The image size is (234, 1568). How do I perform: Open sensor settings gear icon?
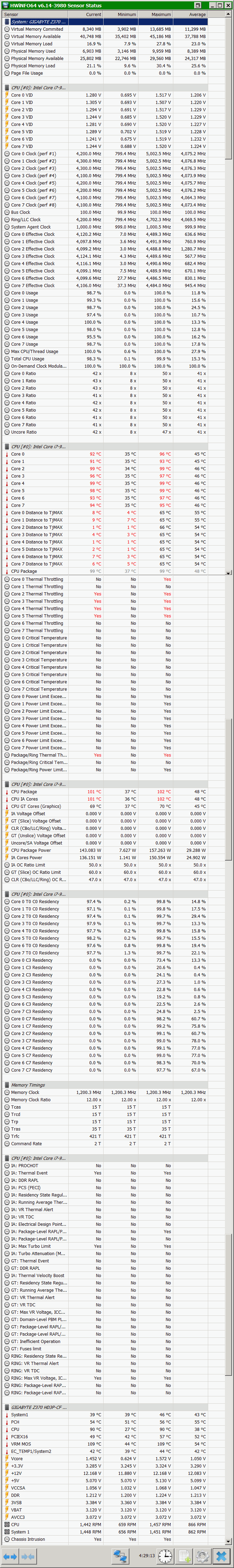click(x=202, y=1556)
